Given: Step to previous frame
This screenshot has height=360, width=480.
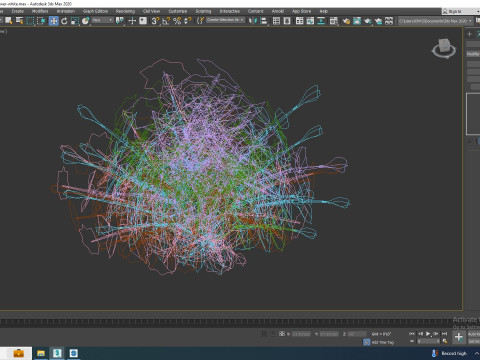Looking at the screenshot, I should pyautogui.click(x=420, y=334).
